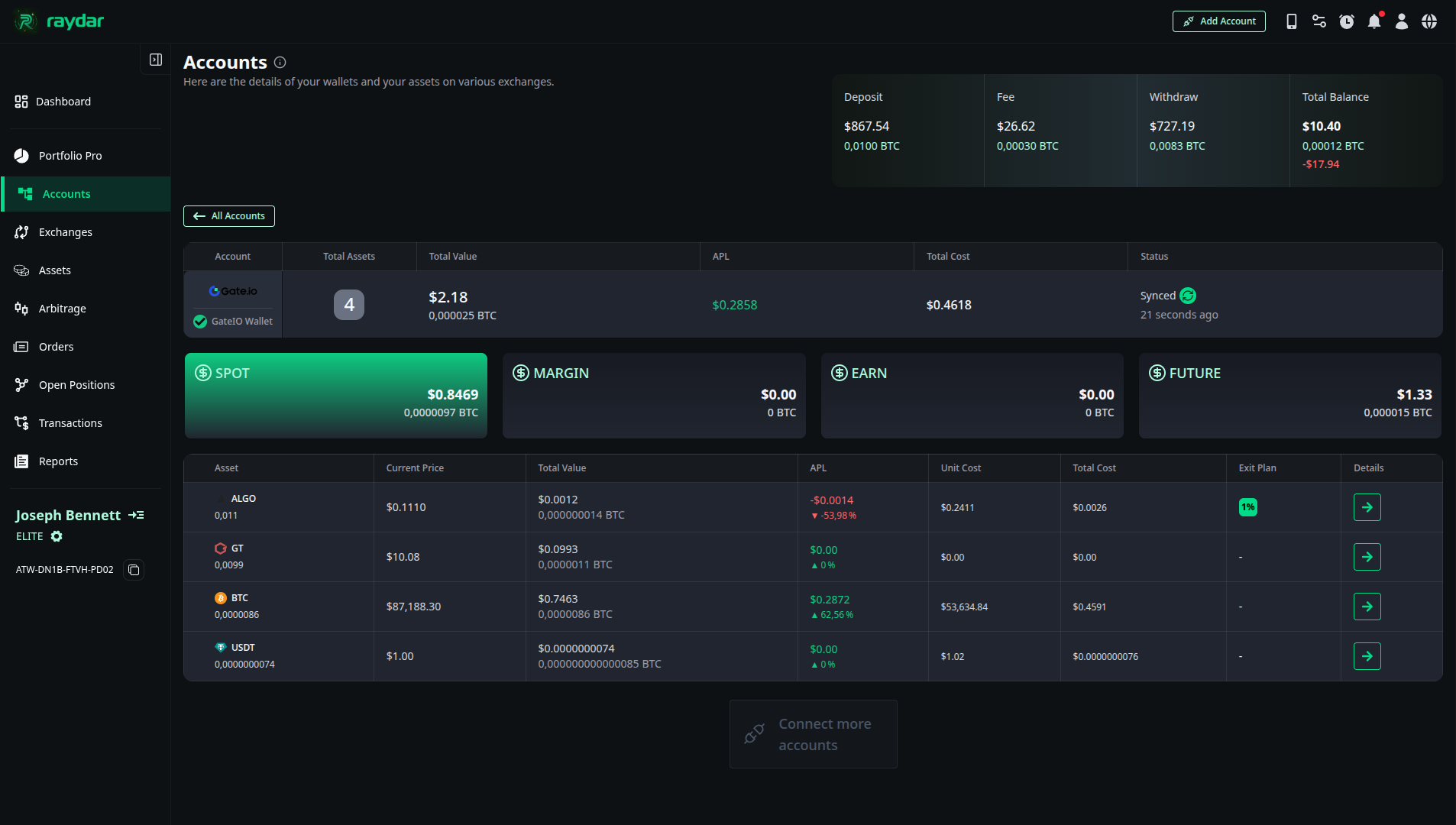
Task: Refresh the Synced status icon
Action: click(1188, 296)
